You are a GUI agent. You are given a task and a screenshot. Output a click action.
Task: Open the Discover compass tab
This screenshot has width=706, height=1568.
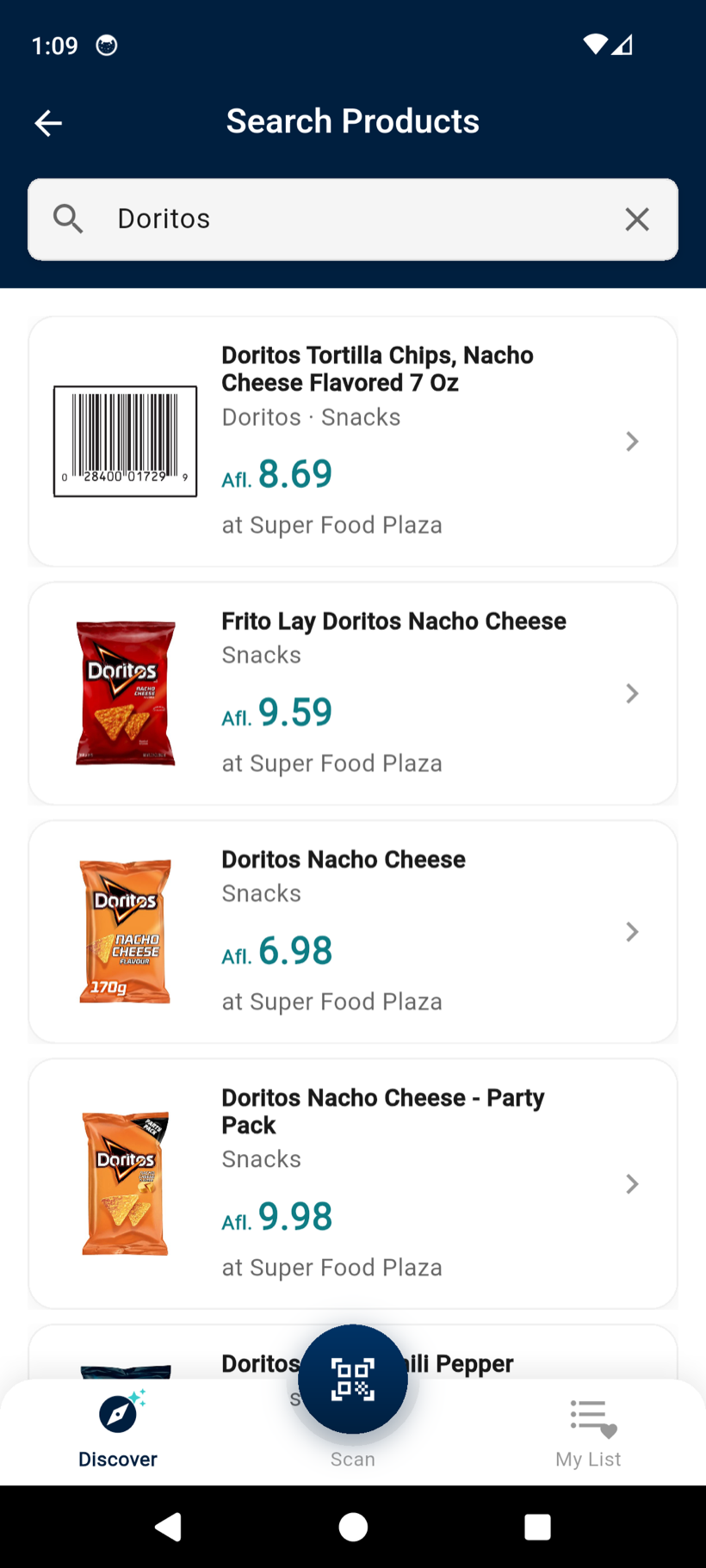(x=118, y=1429)
